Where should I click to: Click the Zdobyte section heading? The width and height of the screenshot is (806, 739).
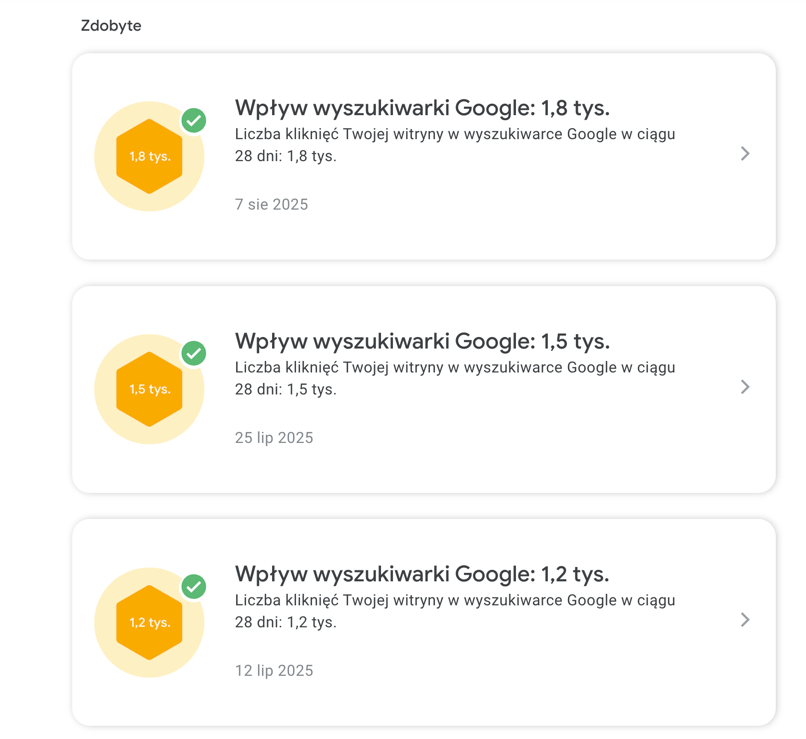point(111,26)
